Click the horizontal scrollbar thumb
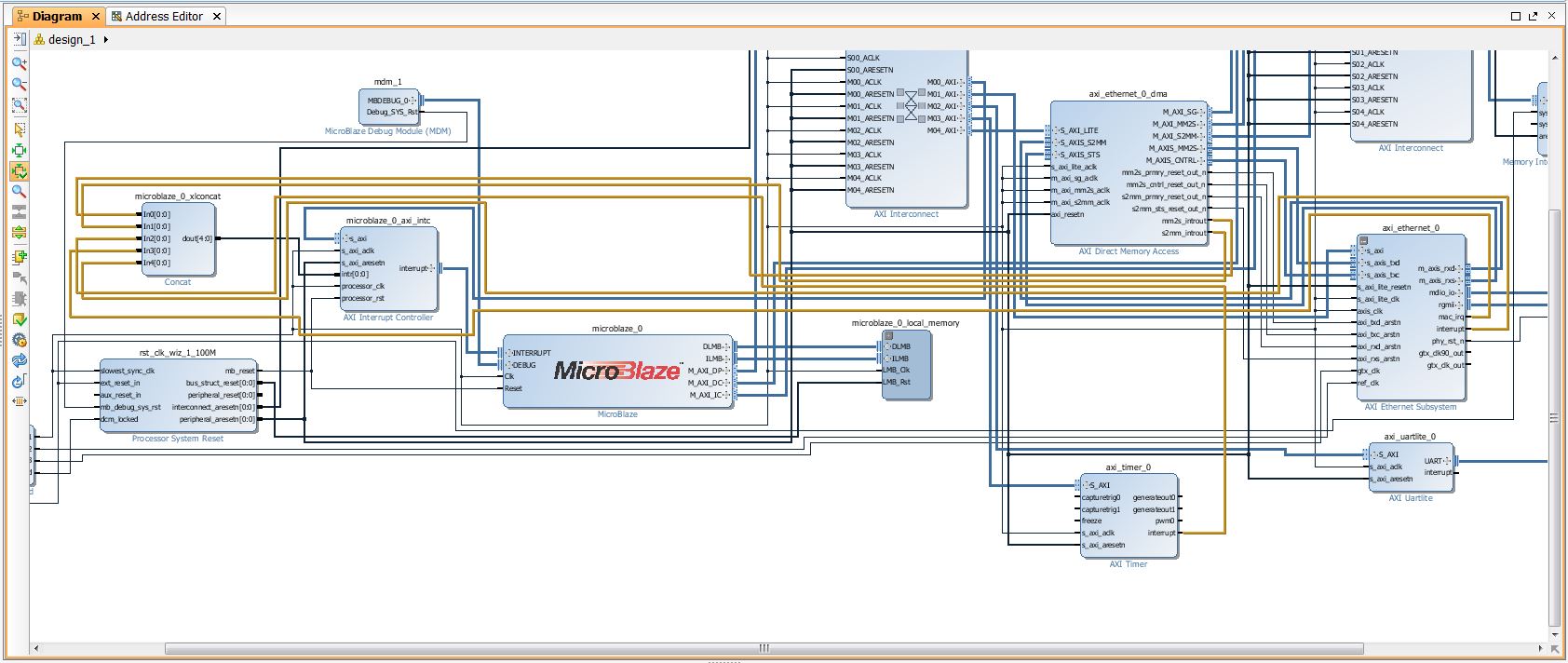Image resolution: width=1568 pixels, height=663 pixels. [764, 648]
